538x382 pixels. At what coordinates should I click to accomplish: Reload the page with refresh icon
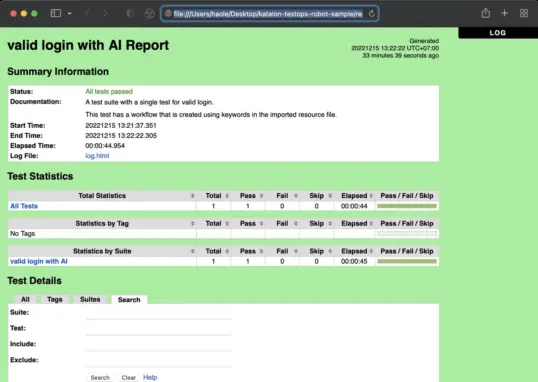click(x=372, y=14)
